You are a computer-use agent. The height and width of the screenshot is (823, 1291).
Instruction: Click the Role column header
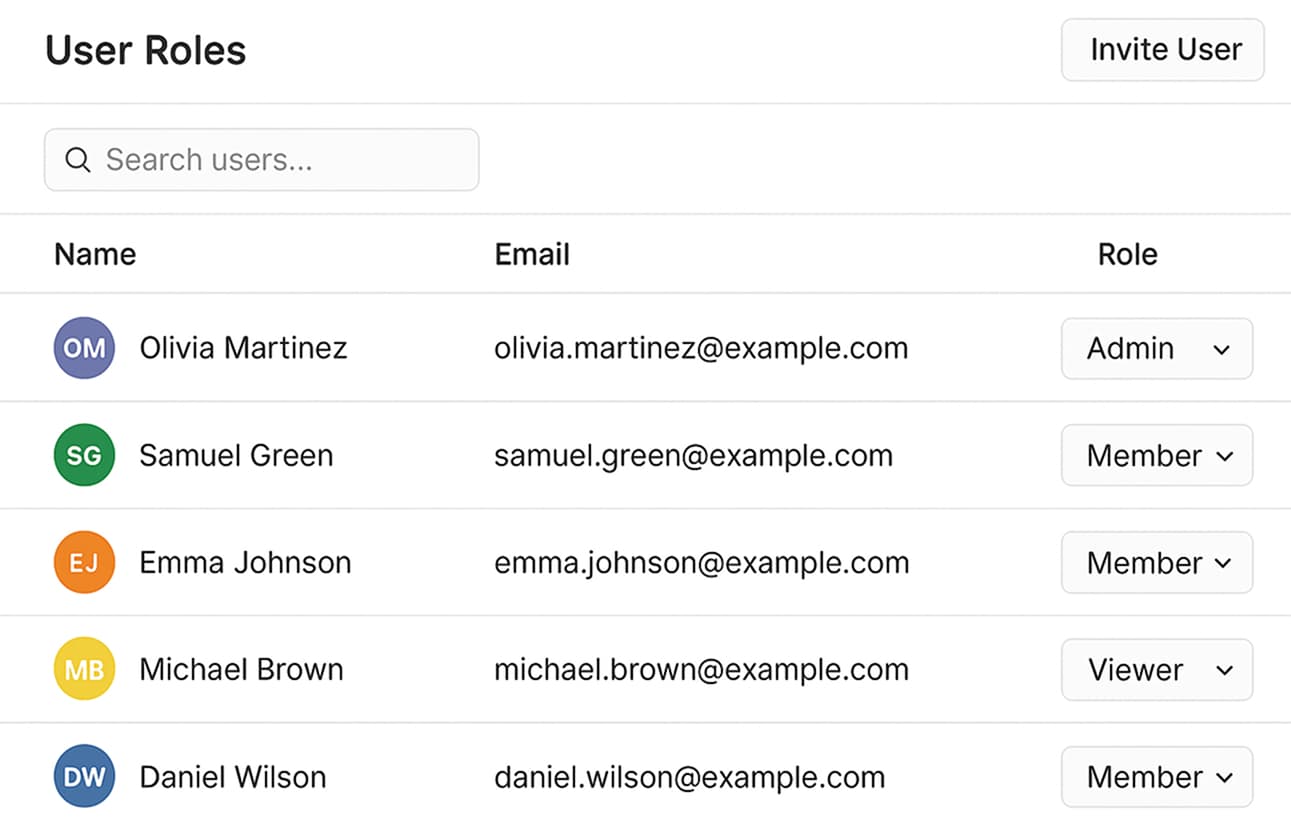click(1127, 254)
